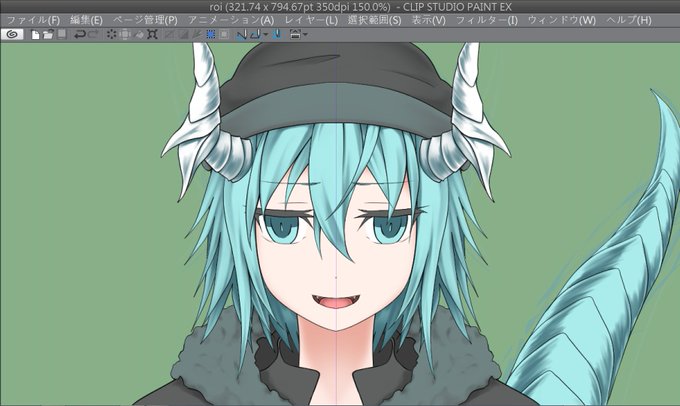Click the Undo arrow icon
This screenshot has height=406, width=680.
tap(80, 34)
